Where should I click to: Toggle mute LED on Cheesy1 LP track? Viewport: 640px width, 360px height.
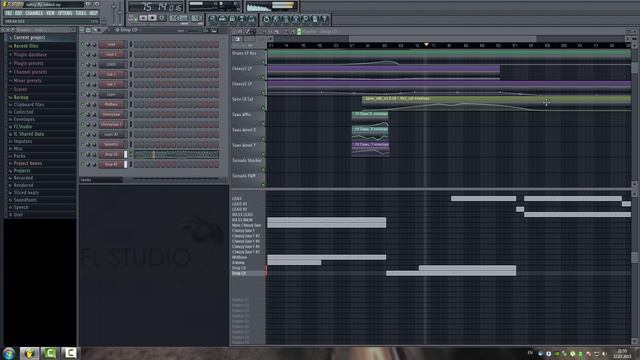263,78
